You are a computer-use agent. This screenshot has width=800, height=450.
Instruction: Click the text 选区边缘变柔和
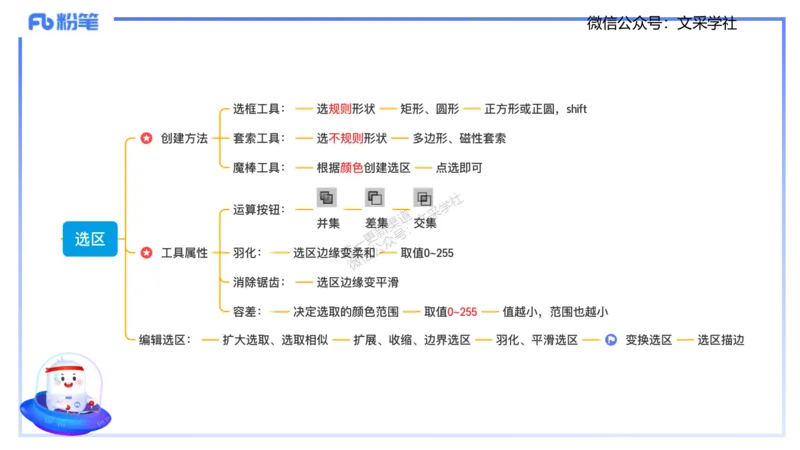(x=334, y=253)
